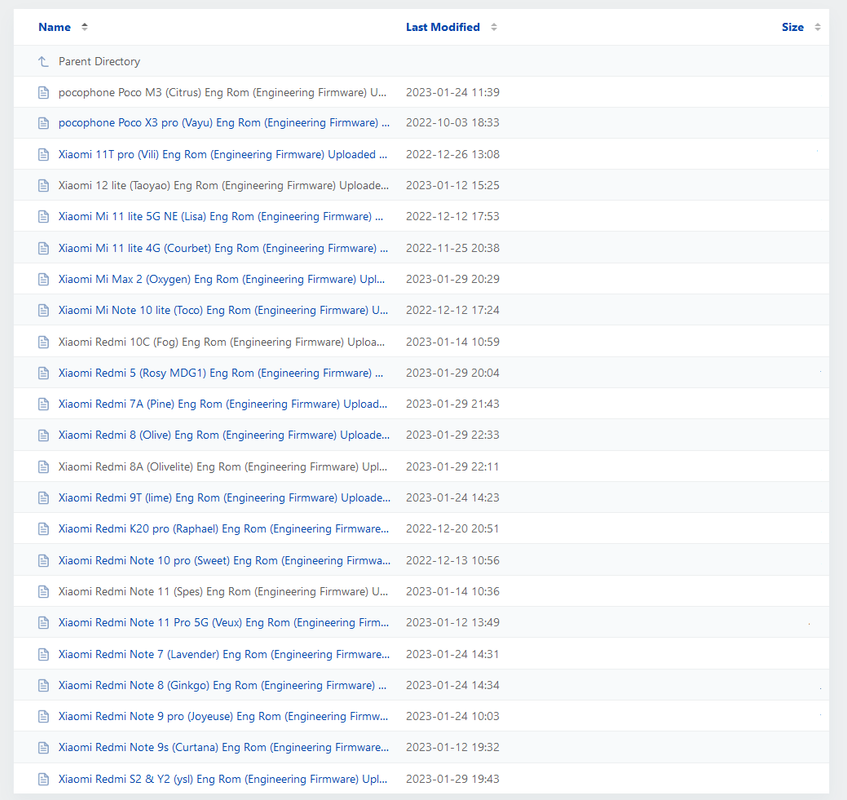Screen dimensions: 847x800
Task: Click file icon beside Redmi Note 10 pro (Sweet)
Action: point(44,561)
